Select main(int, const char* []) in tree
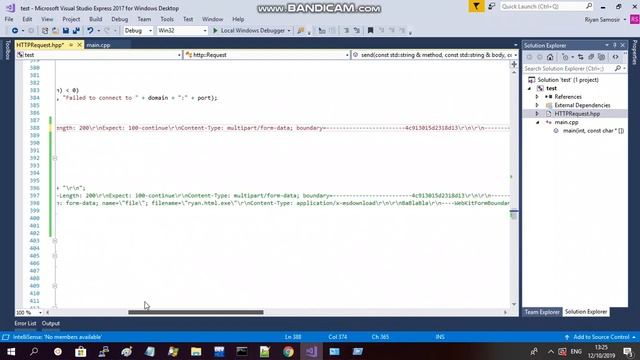The height and width of the screenshot is (360, 640). tap(593, 131)
